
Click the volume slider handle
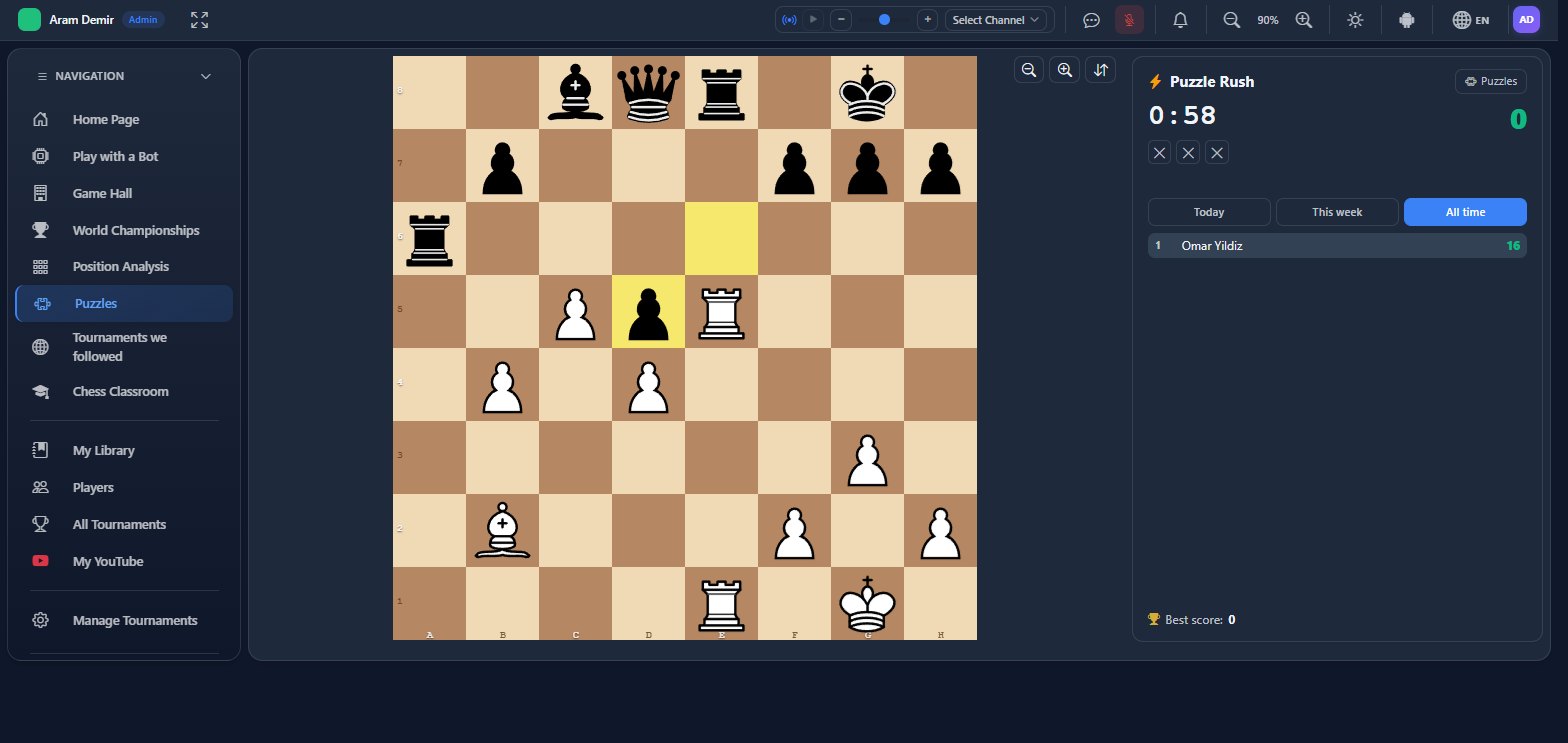[x=884, y=20]
